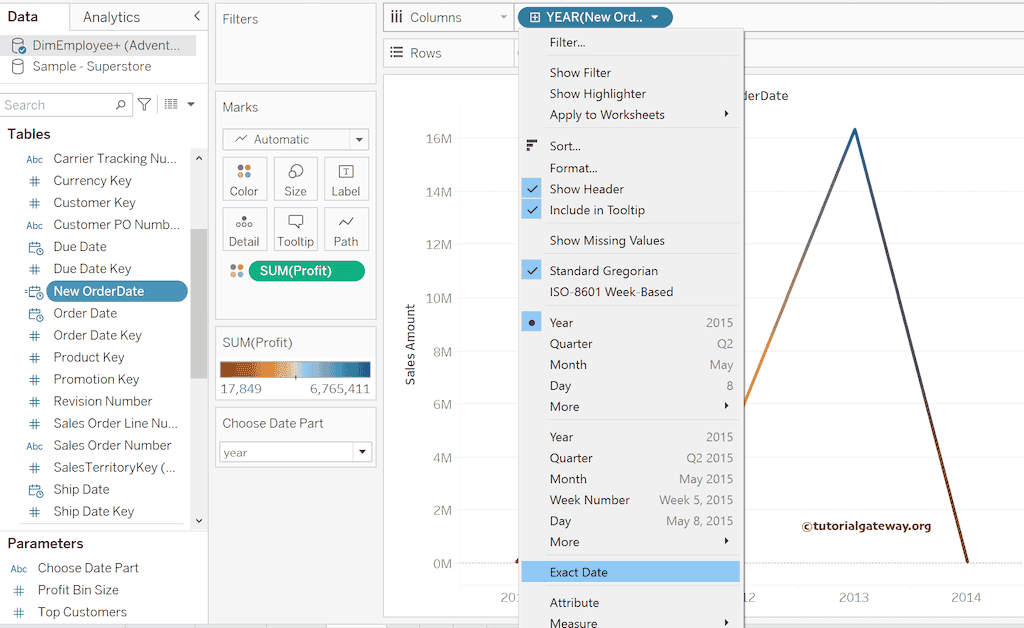This screenshot has height=628, width=1024.
Task: Switch to the Analytics tab
Action: [x=111, y=17]
